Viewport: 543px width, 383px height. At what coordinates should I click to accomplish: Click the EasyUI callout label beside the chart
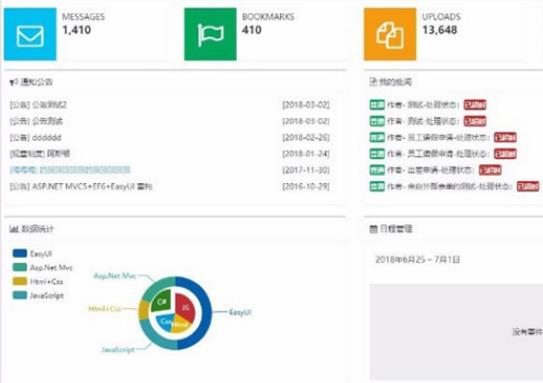[x=240, y=312]
